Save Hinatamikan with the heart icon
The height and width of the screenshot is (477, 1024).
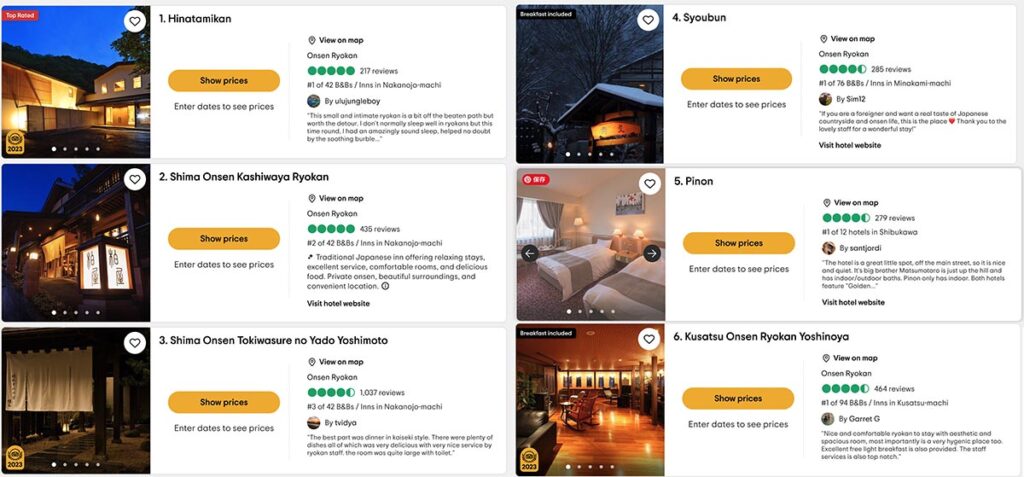135,21
